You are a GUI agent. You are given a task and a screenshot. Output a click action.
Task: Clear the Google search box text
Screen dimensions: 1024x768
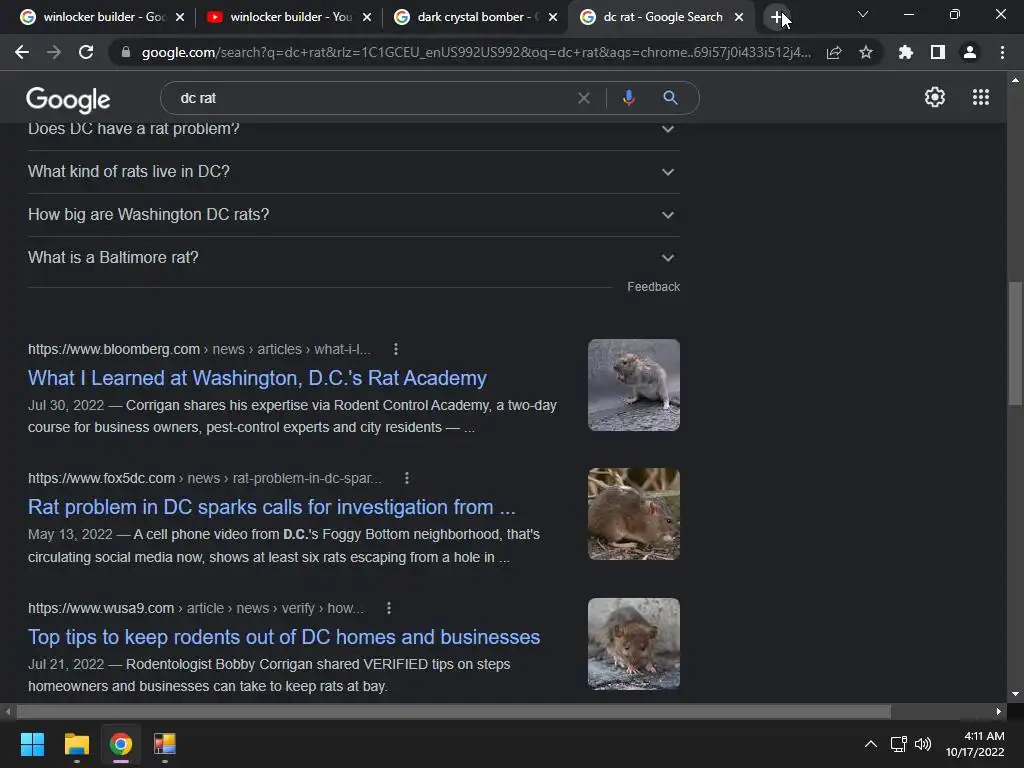pos(584,98)
